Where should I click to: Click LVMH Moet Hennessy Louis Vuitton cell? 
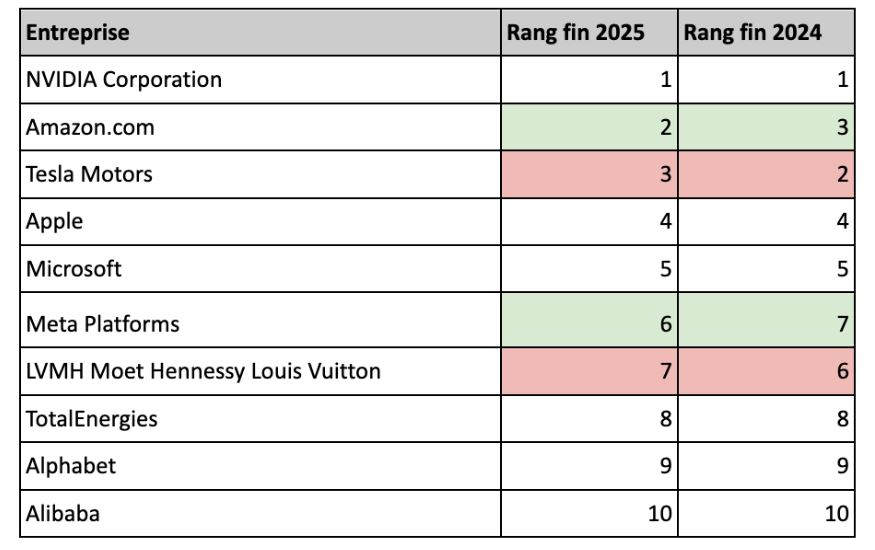click(260, 371)
